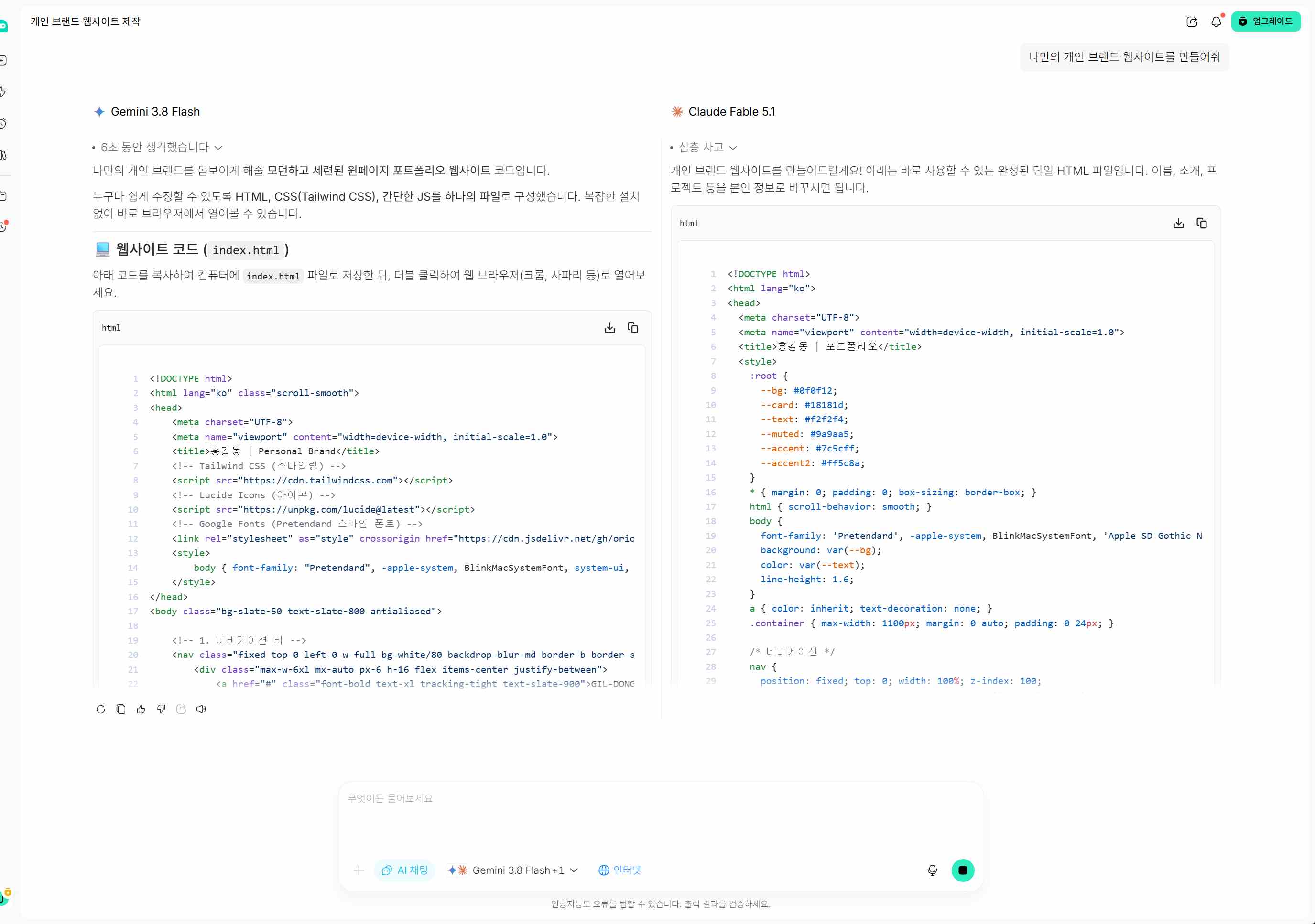Click the Claude starburst logo icon
The width and height of the screenshot is (1315, 924).
pos(677,112)
